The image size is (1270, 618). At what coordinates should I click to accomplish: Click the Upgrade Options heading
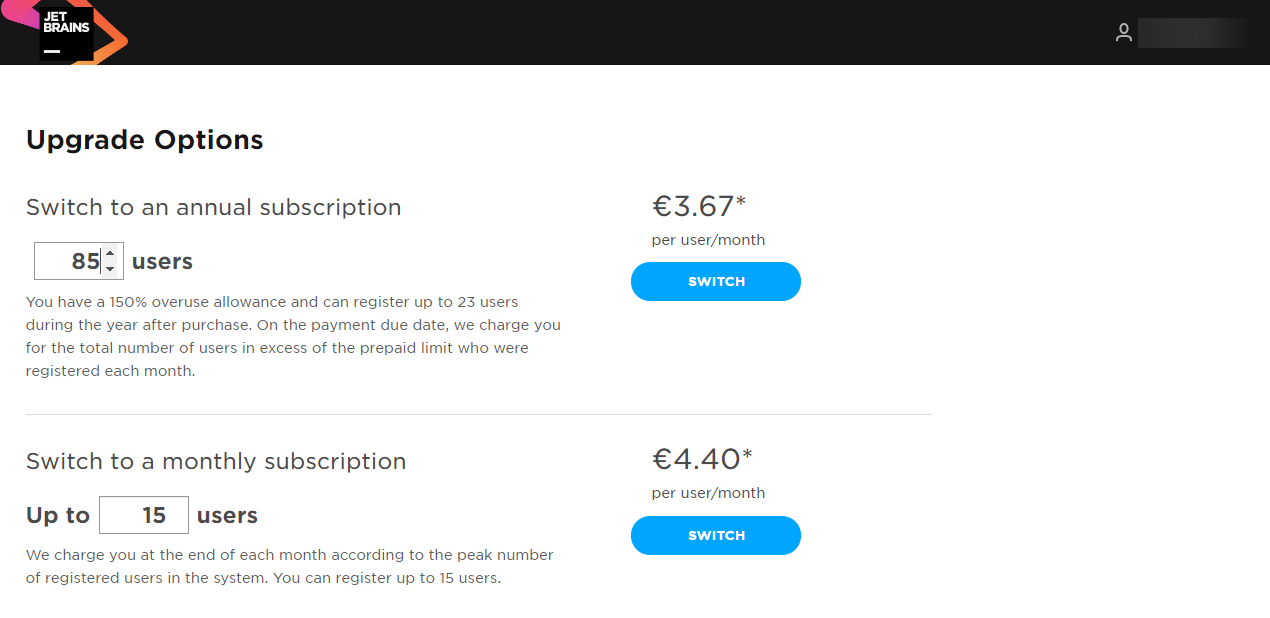click(x=145, y=140)
